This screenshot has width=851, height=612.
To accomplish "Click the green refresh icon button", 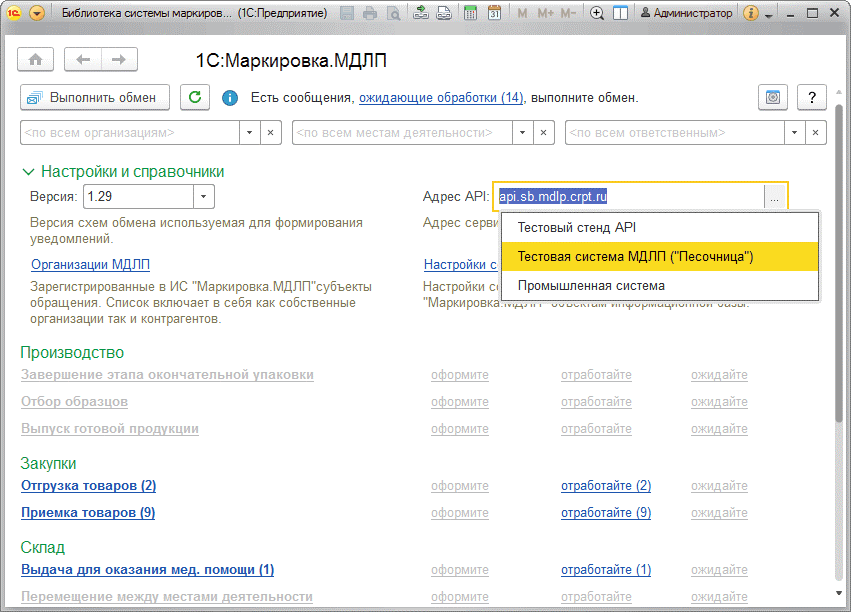I will tap(195, 97).
